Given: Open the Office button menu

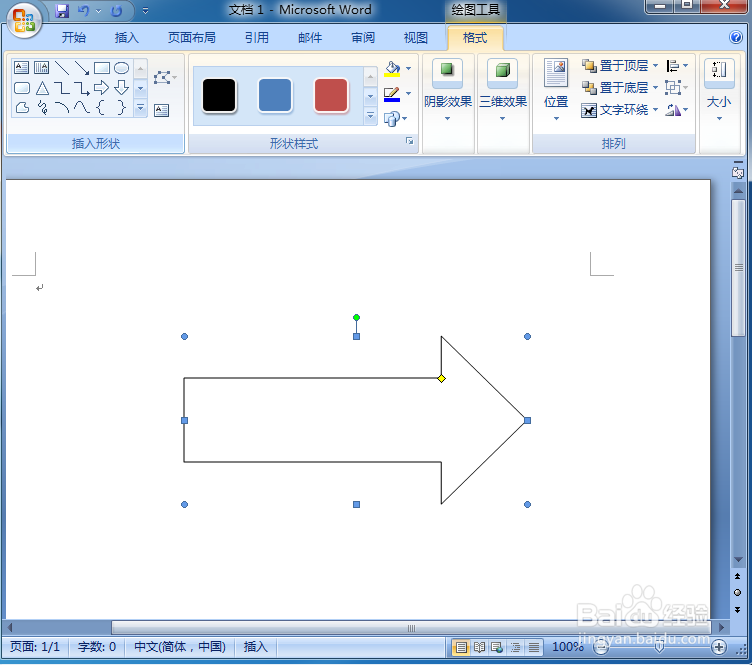Looking at the screenshot, I should pos(24,21).
